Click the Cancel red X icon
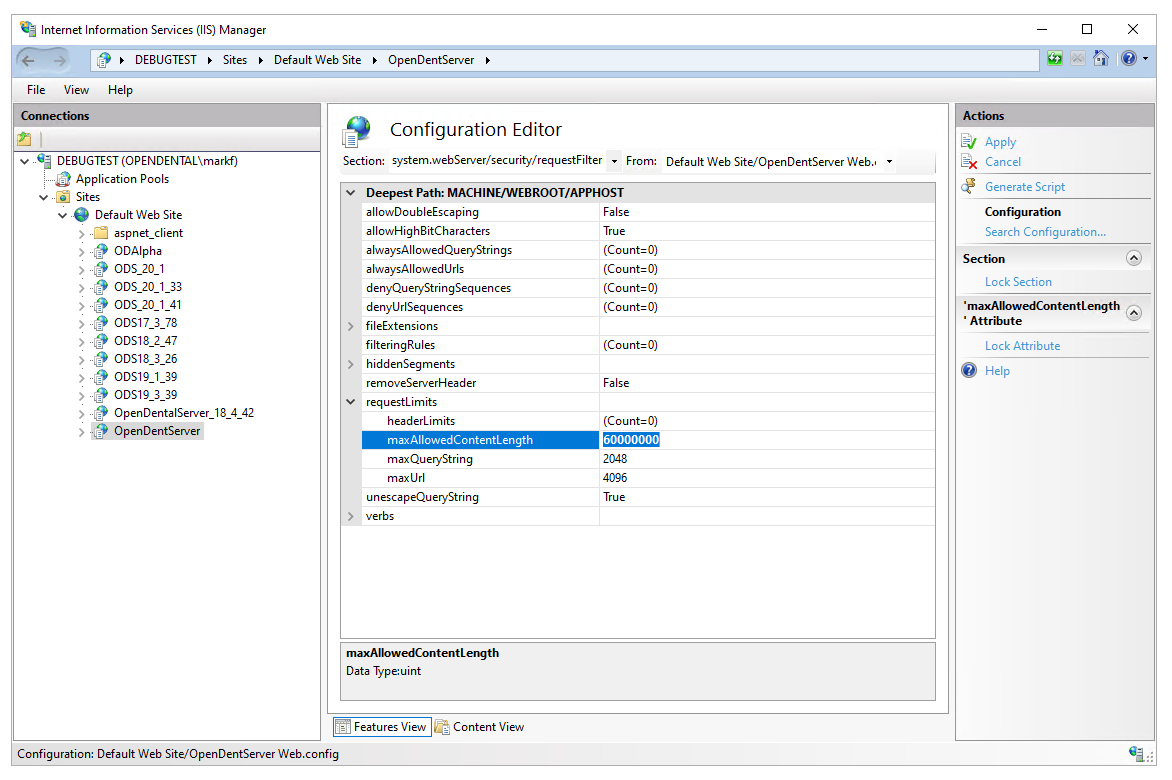Image resolution: width=1172 pixels, height=780 pixels. [968, 162]
